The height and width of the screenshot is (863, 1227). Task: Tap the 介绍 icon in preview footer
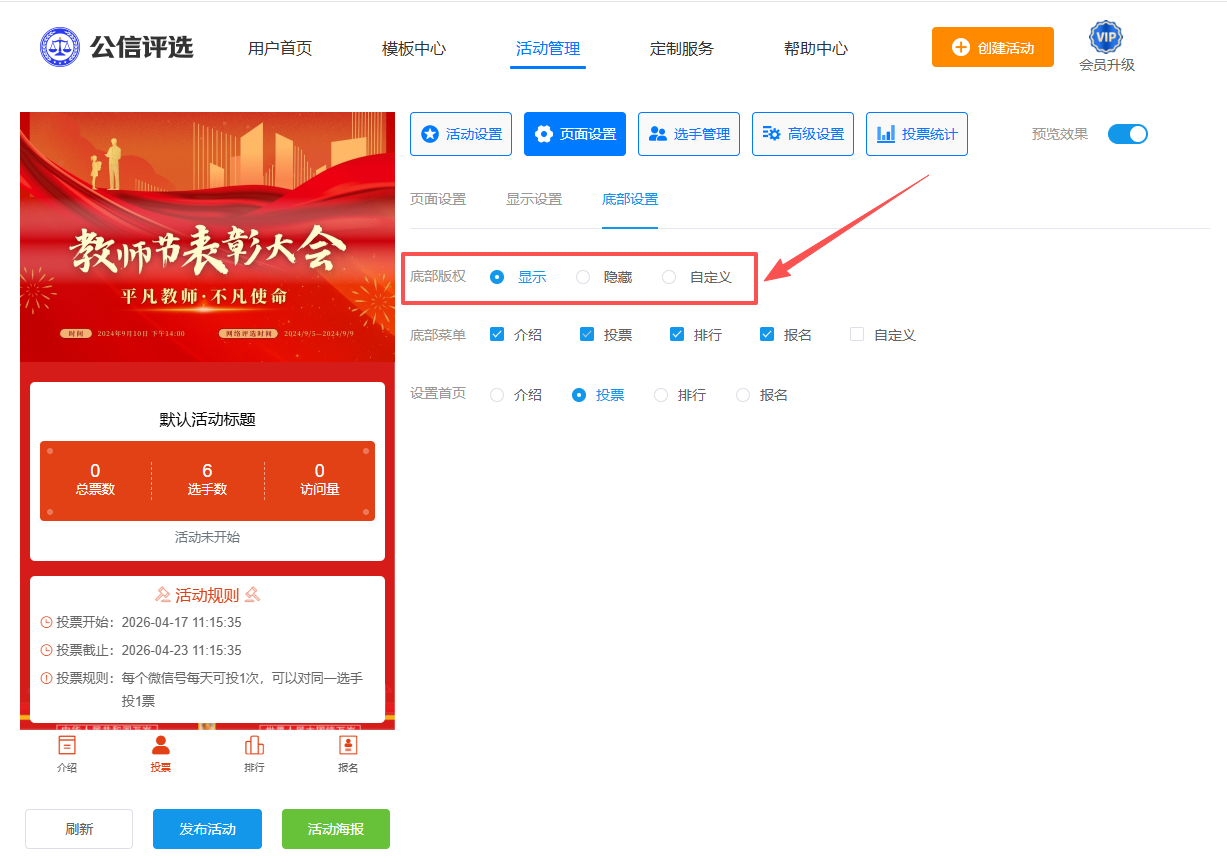click(67, 745)
